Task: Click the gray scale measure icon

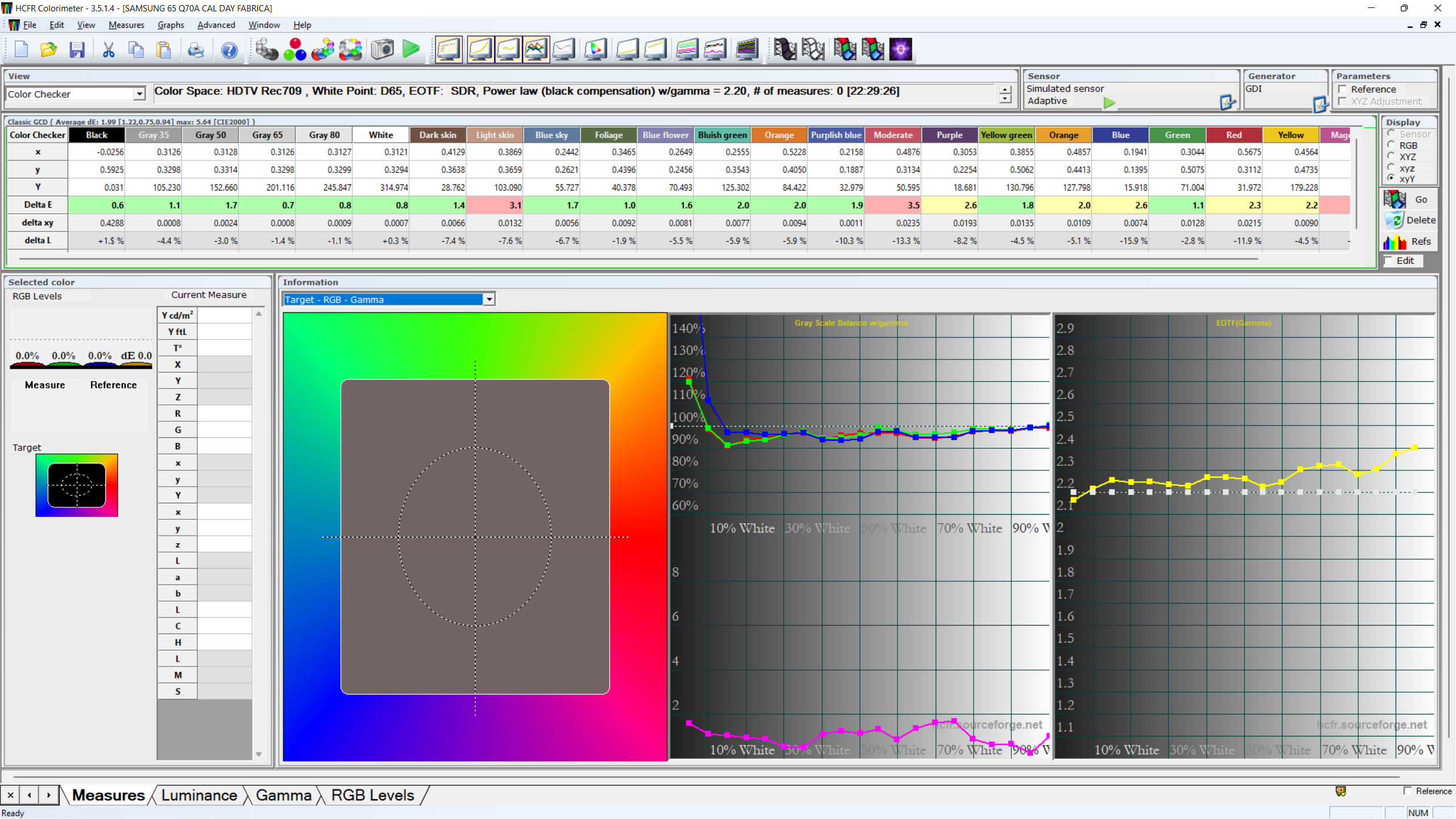Action: pyautogui.click(x=266, y=49)
